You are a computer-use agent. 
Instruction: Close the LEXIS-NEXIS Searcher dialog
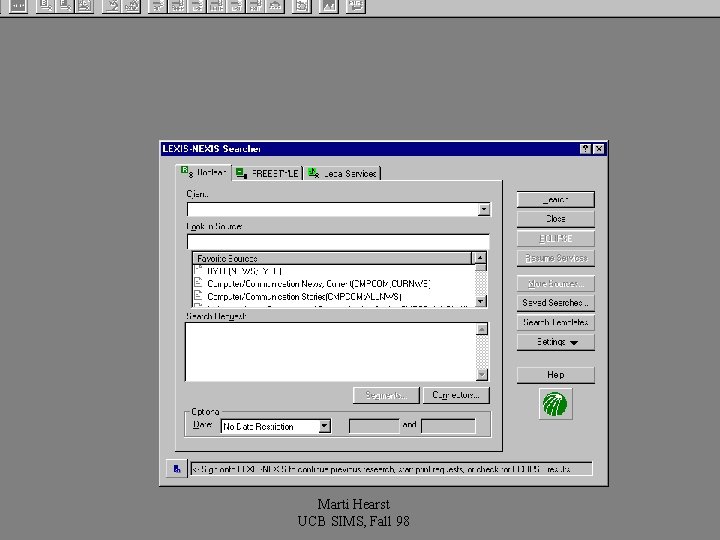[x=599, y=149]
